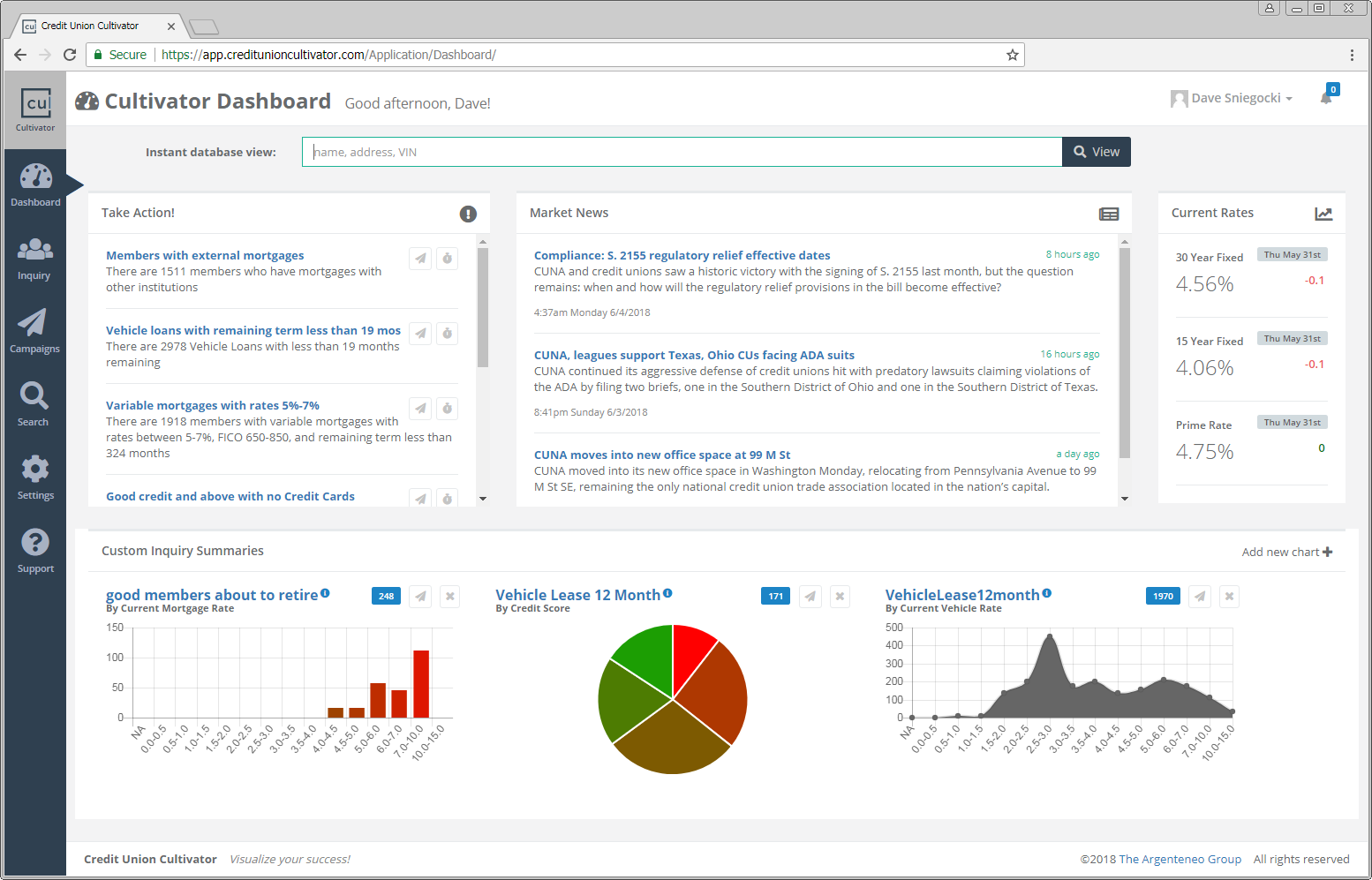The height and width of the screenshot is (880, 1372).
Task: Click info icon beside VehicleLease12month title
Action: [x=1047, y=593]
